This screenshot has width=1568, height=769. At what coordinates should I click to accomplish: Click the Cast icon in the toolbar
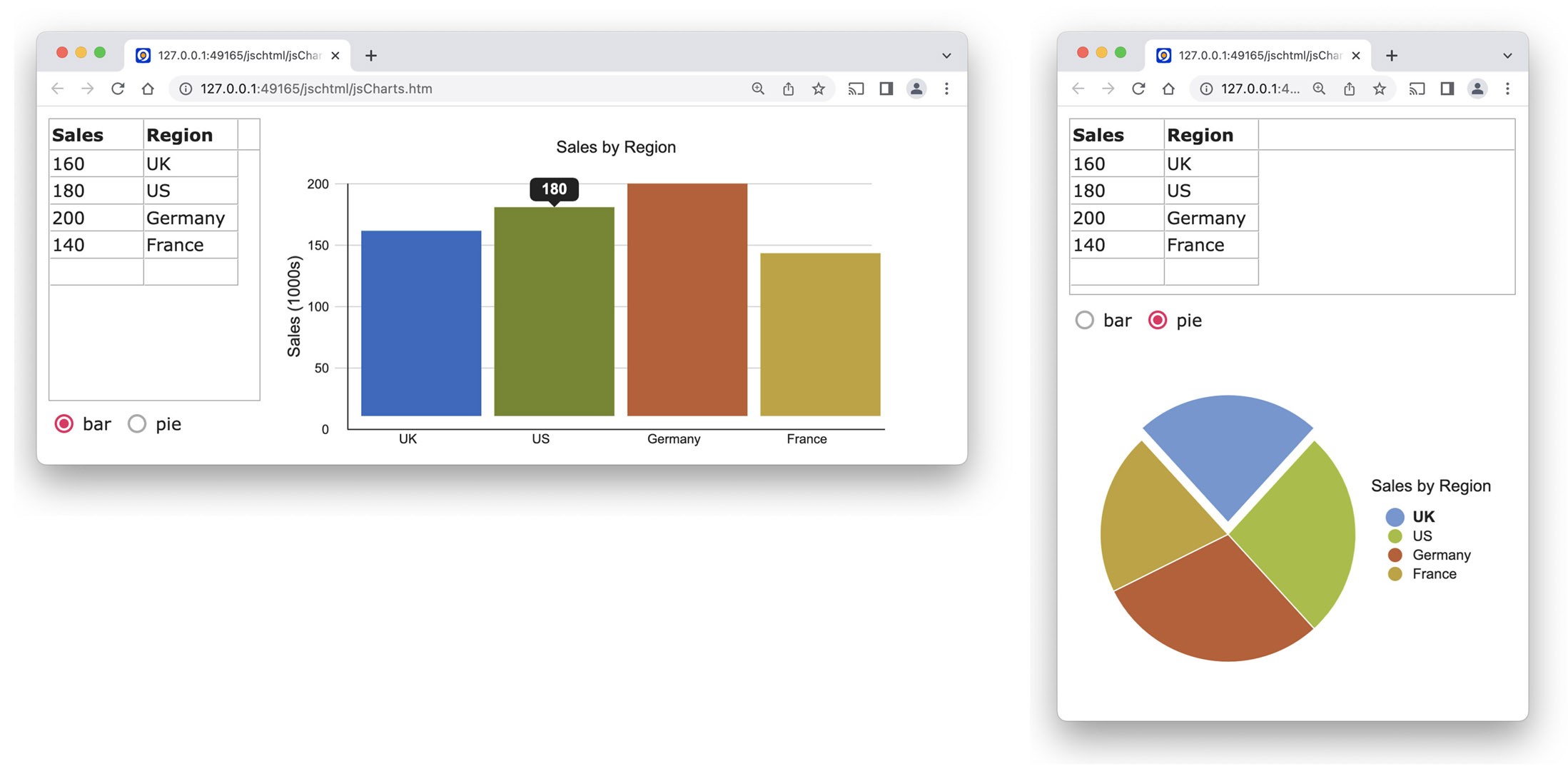click(x=856, y=89)
